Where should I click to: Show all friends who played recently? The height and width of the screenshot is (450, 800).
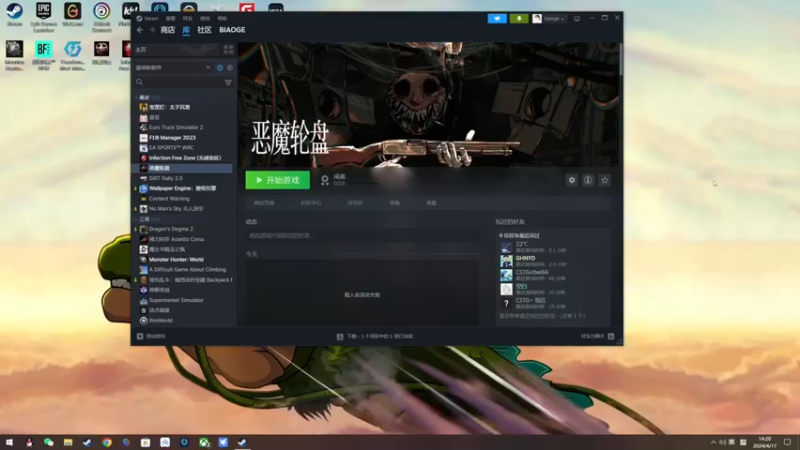[x=542, y=316]
